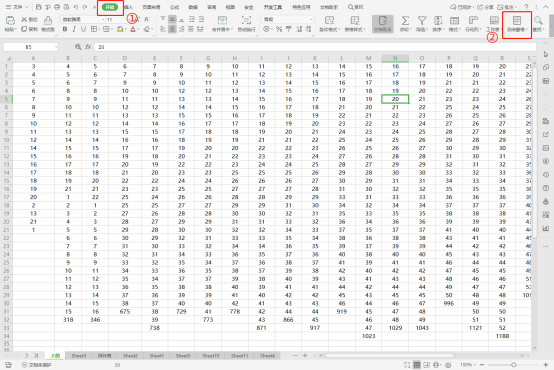Click the Sum (求和) sigma icon
Screen dimensions: 554x370
(x=405, y=20)
